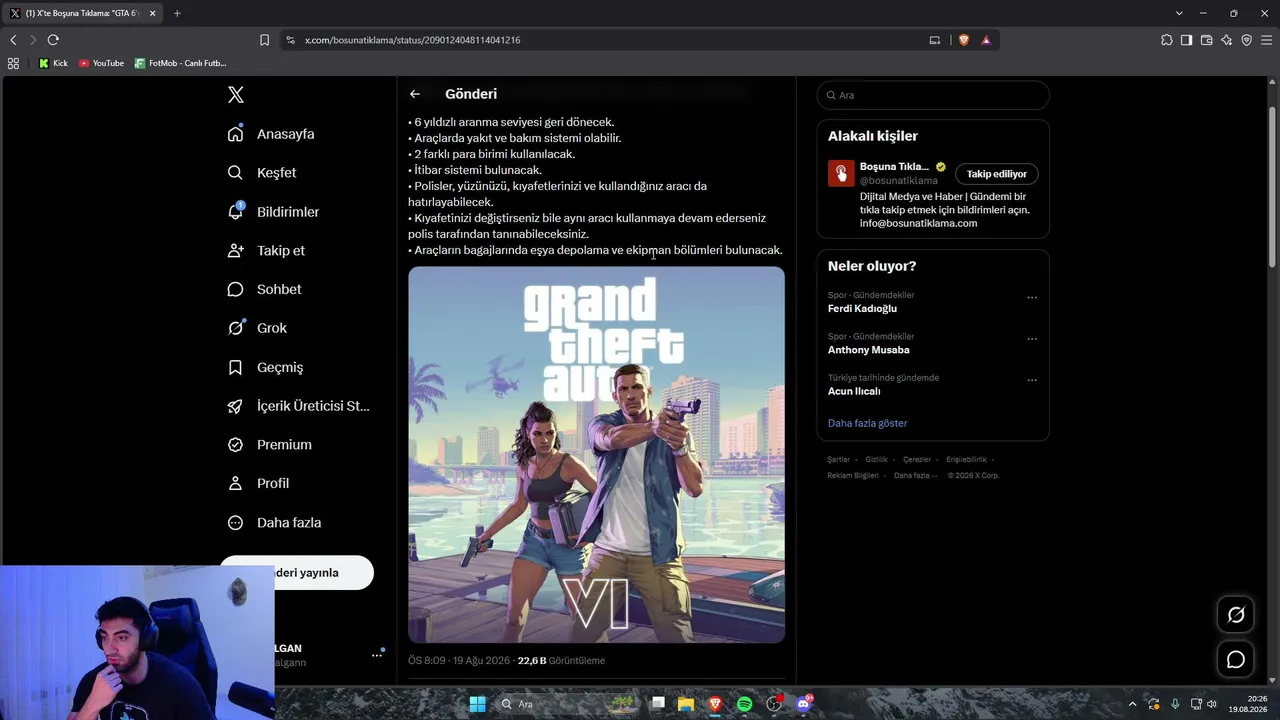The height and width of the screenshot is (720, 1280).
Task: Open the Çerezler footer link
Action: 917,460
